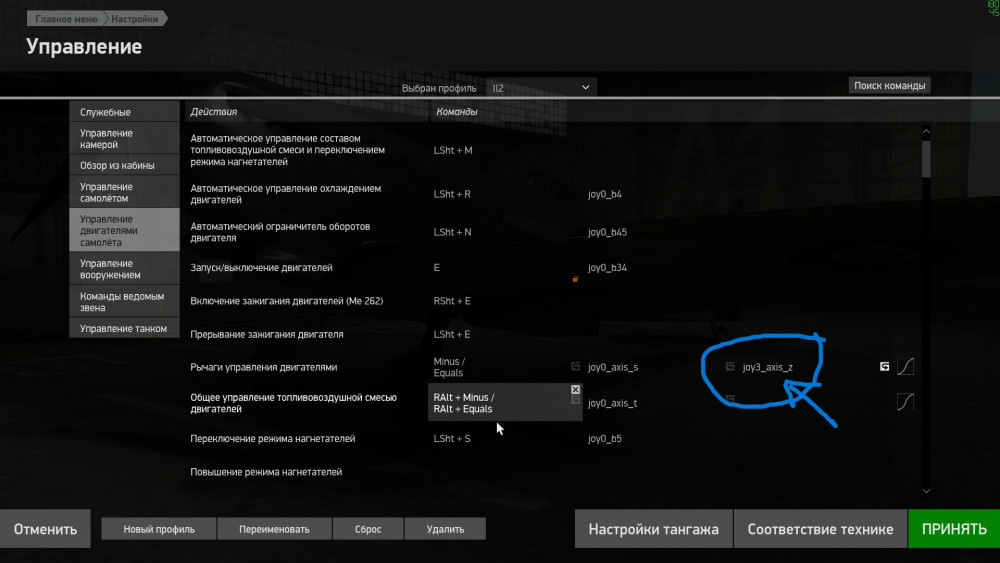The width and height of the screenshot is (1000, 563).
Task: Select Прерывание зажигания двигателя action
Action: point(267,334)
